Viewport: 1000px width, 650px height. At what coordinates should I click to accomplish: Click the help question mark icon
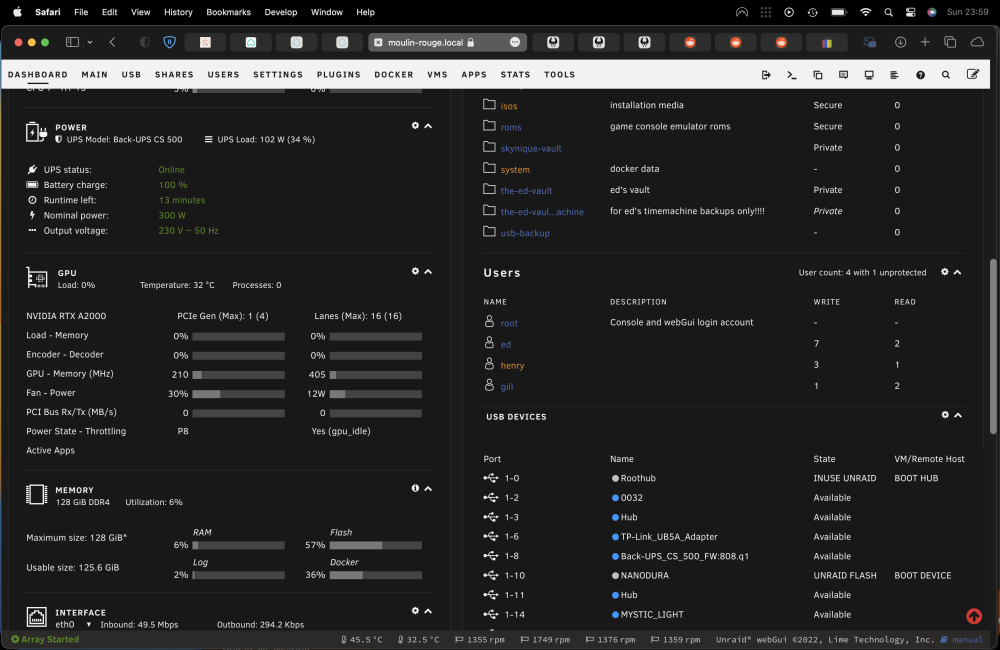(920, 75)
